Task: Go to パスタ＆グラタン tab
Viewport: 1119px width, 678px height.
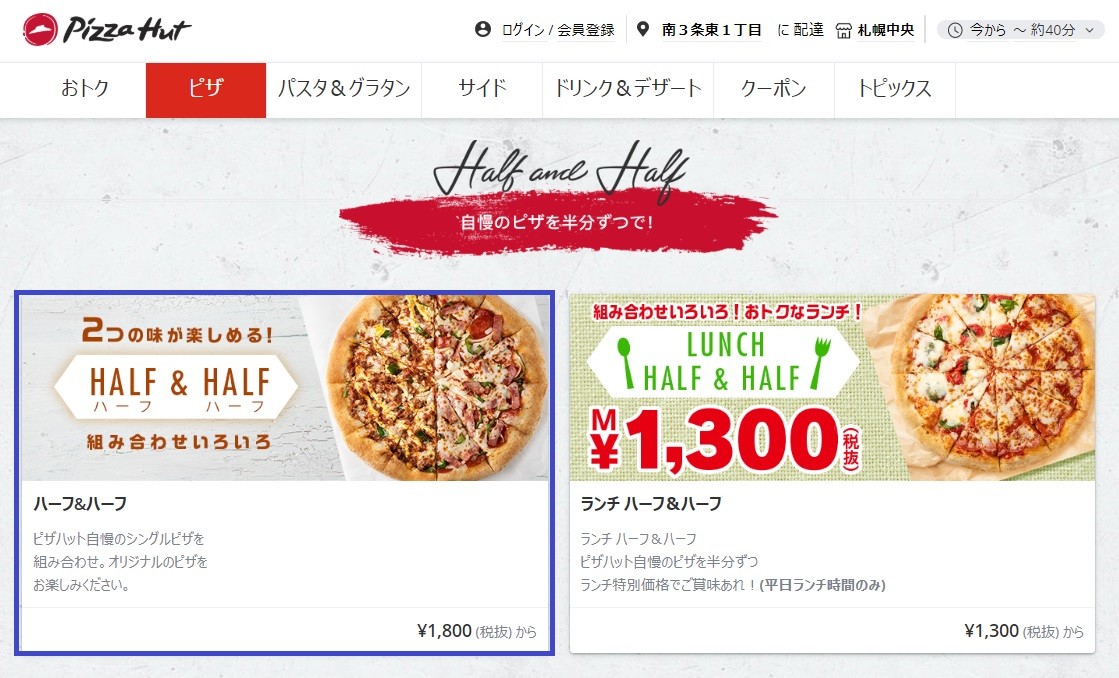Action: [x=344, y=90]
